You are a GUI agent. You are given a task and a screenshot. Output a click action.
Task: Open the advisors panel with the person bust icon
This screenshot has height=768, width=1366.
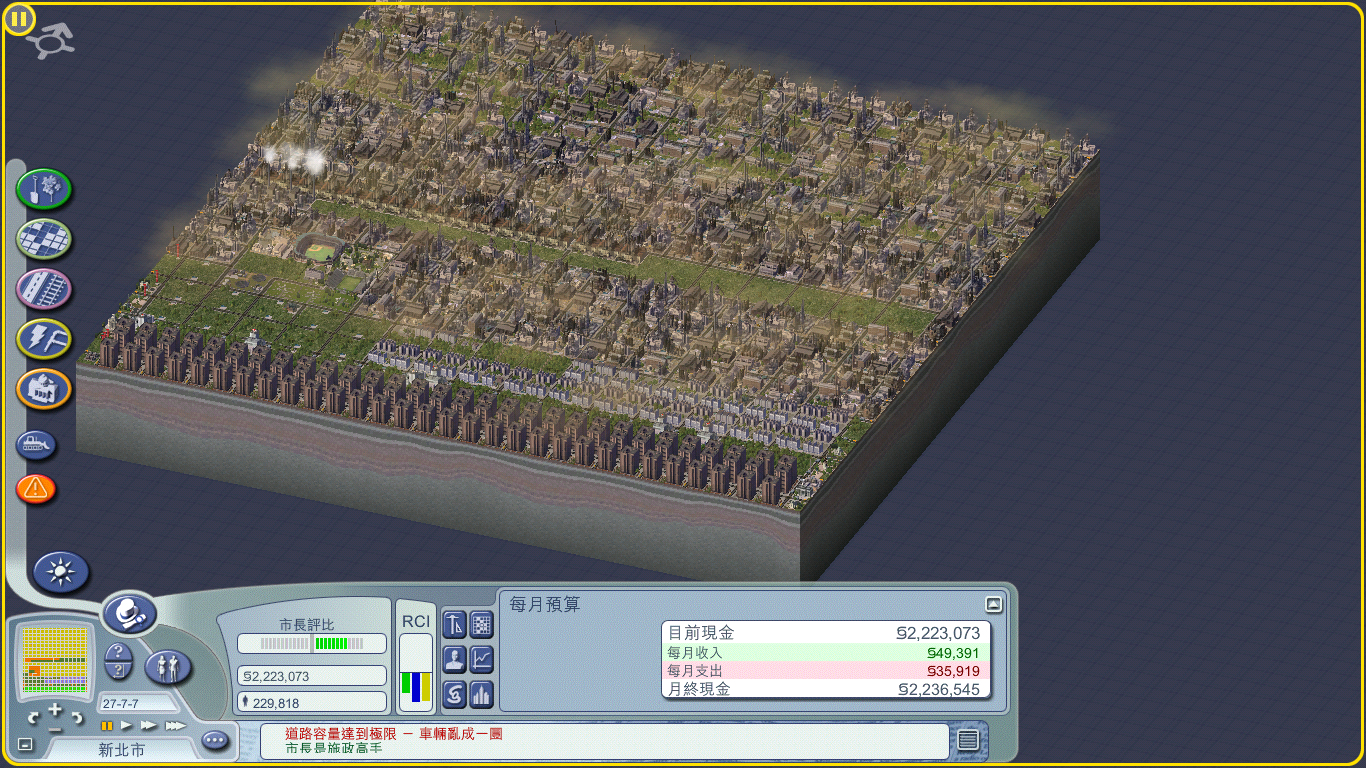454,659
